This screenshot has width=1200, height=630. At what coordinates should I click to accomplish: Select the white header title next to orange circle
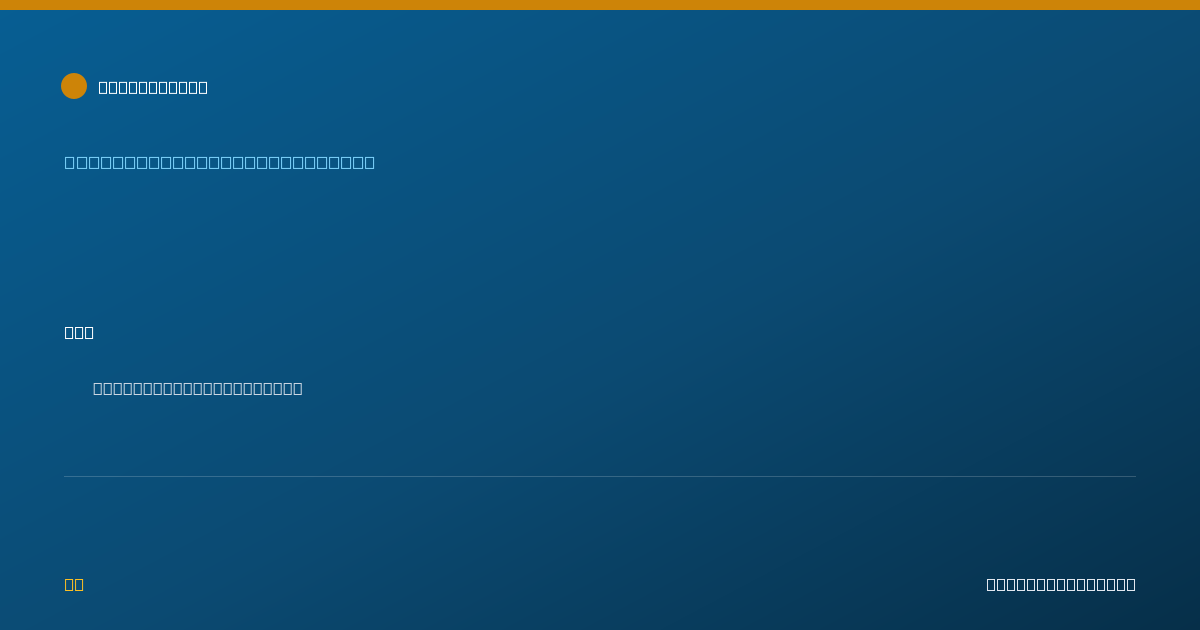(x=153, y=87)
